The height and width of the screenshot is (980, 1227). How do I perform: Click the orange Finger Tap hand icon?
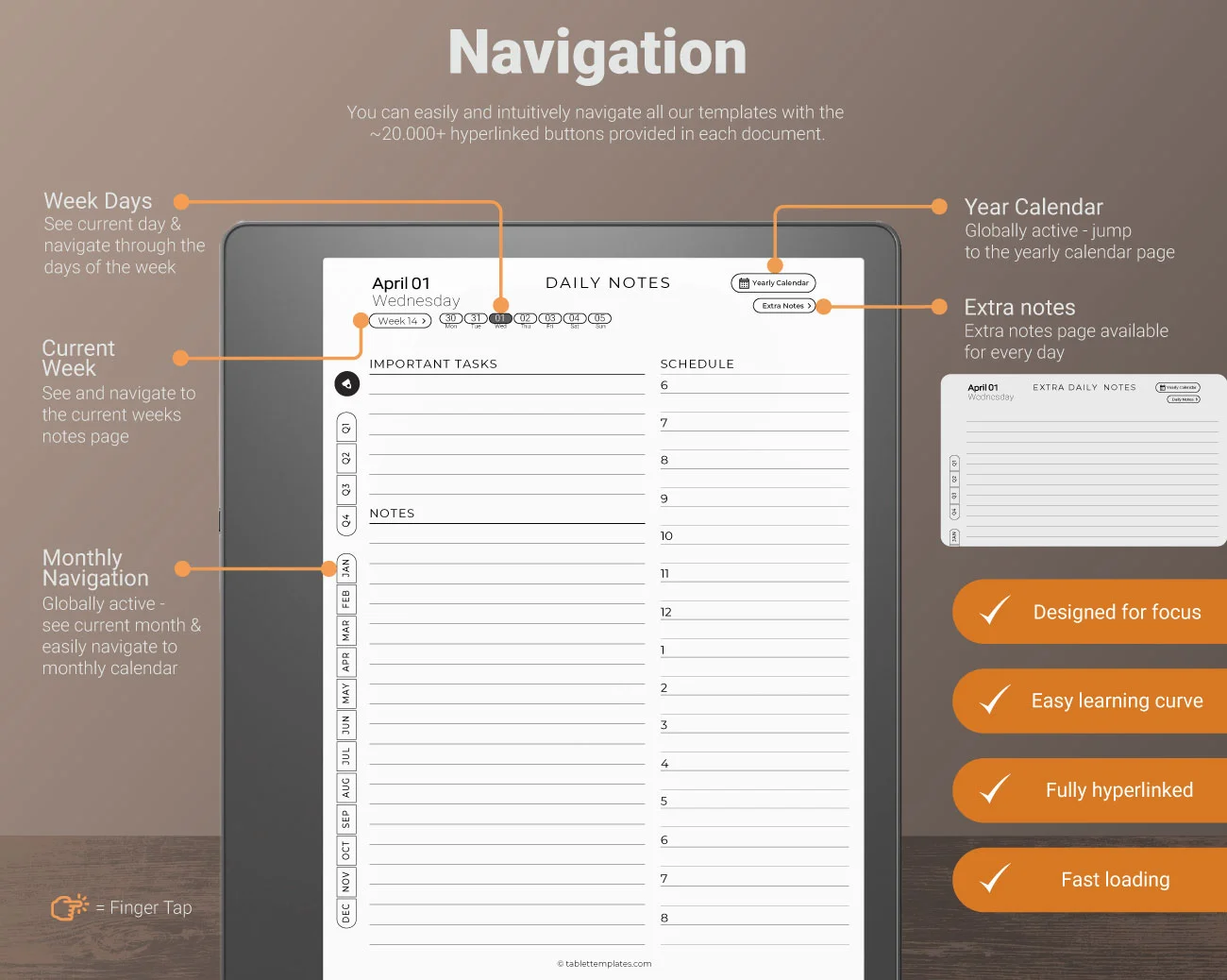[x=69, y=907]
